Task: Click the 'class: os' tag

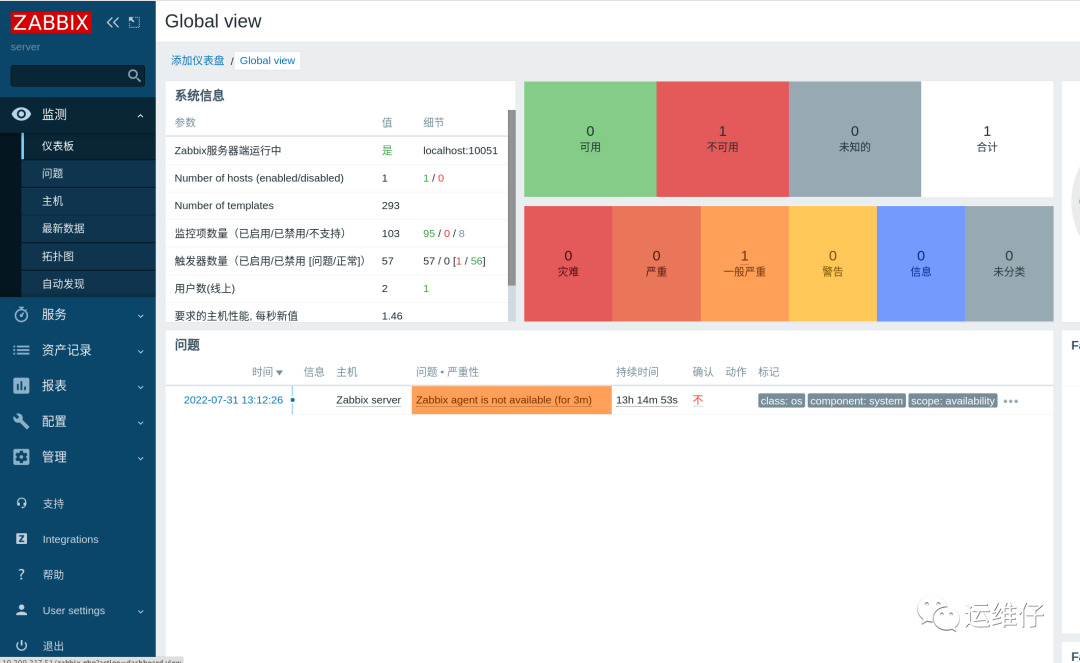Action: 781,401
